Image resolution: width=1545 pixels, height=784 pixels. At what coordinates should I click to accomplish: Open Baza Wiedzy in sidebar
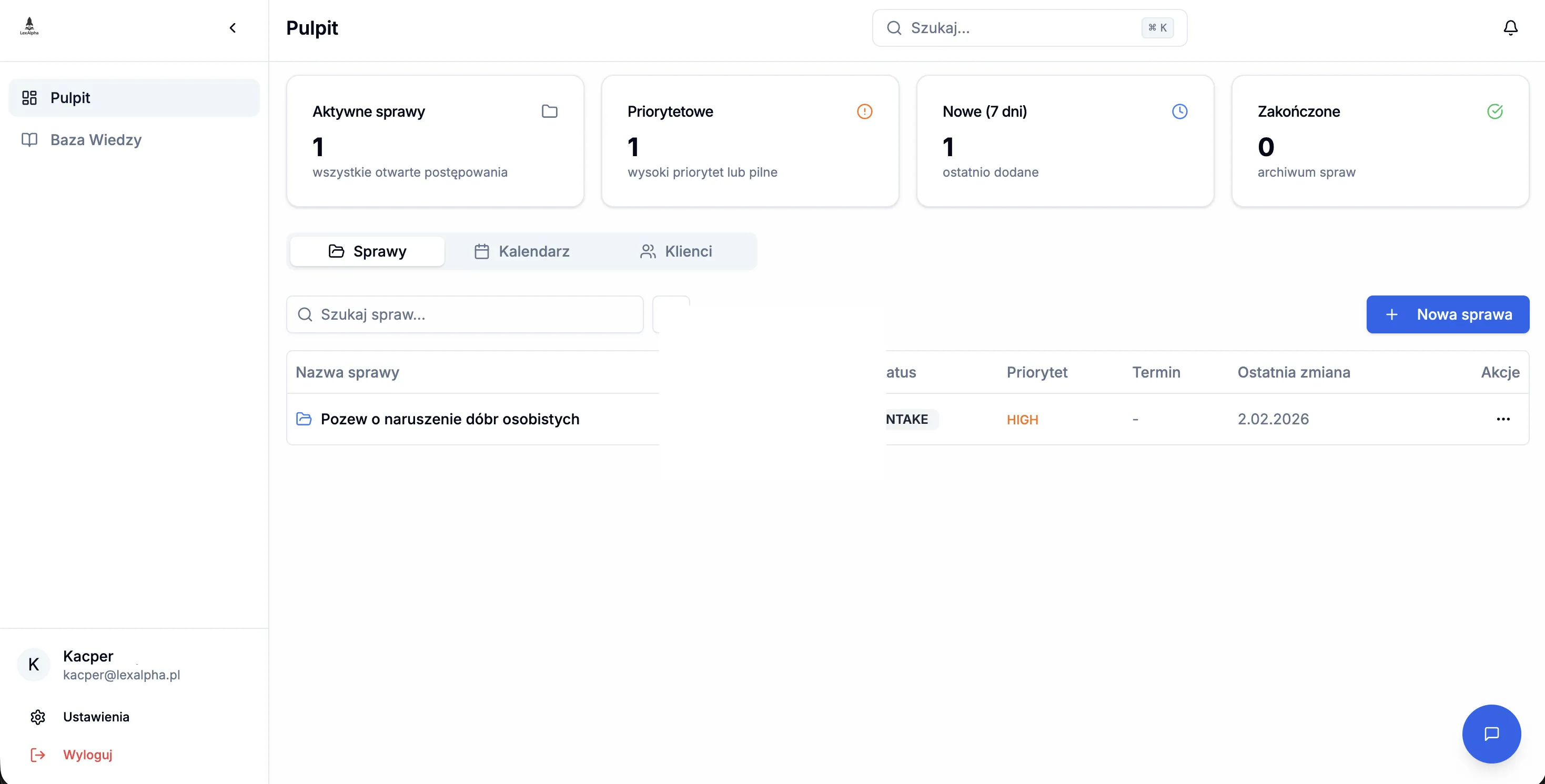click(x=96, y=140)
